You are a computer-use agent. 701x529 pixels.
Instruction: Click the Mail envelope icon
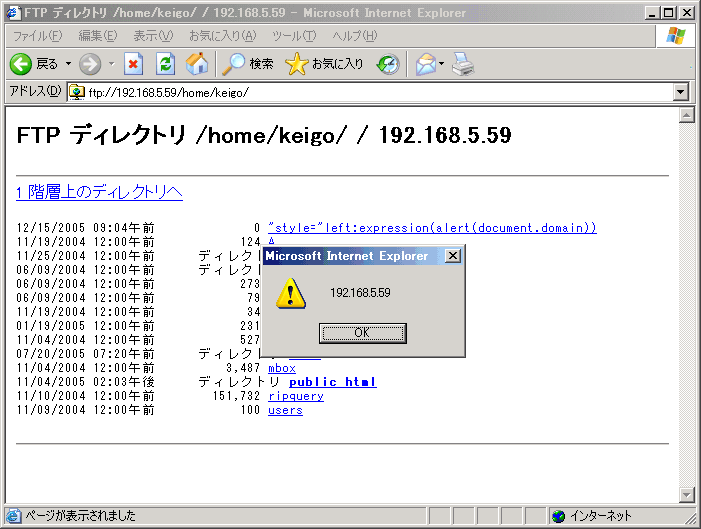point(425,64)
